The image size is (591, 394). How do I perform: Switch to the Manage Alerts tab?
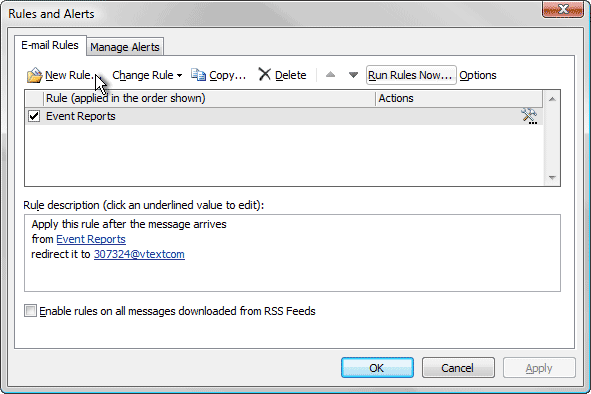click(125, 47)
